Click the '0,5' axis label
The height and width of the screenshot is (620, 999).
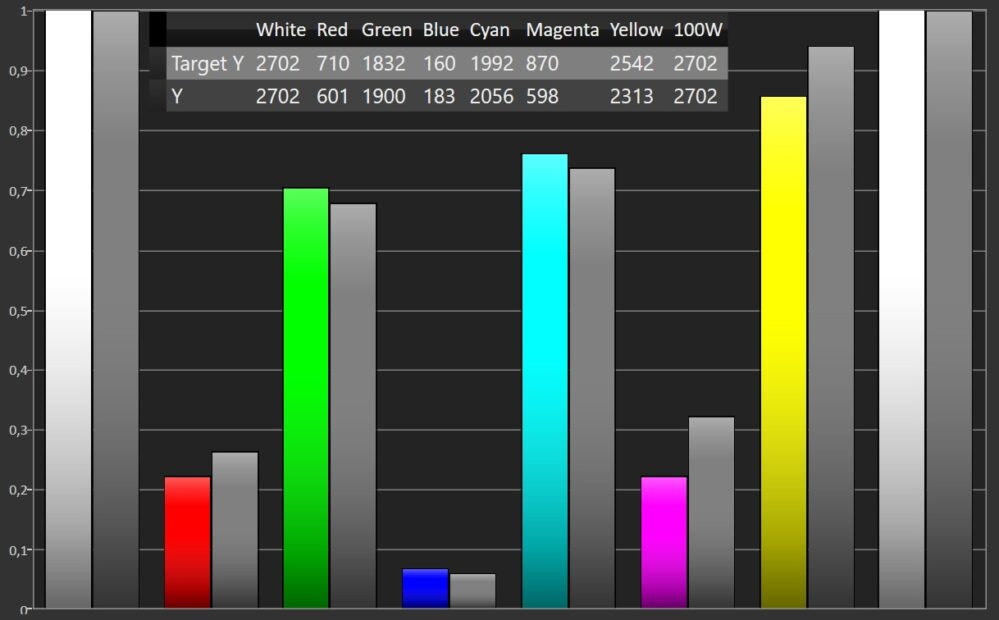(x=18, y=311)
